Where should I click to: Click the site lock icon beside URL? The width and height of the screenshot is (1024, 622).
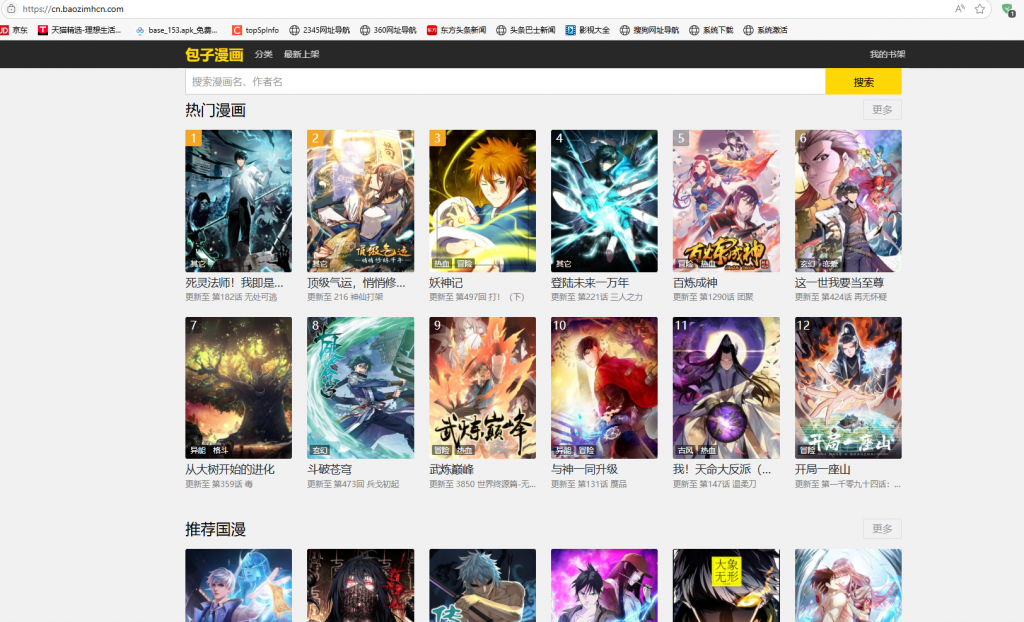(x=11, y=9)
